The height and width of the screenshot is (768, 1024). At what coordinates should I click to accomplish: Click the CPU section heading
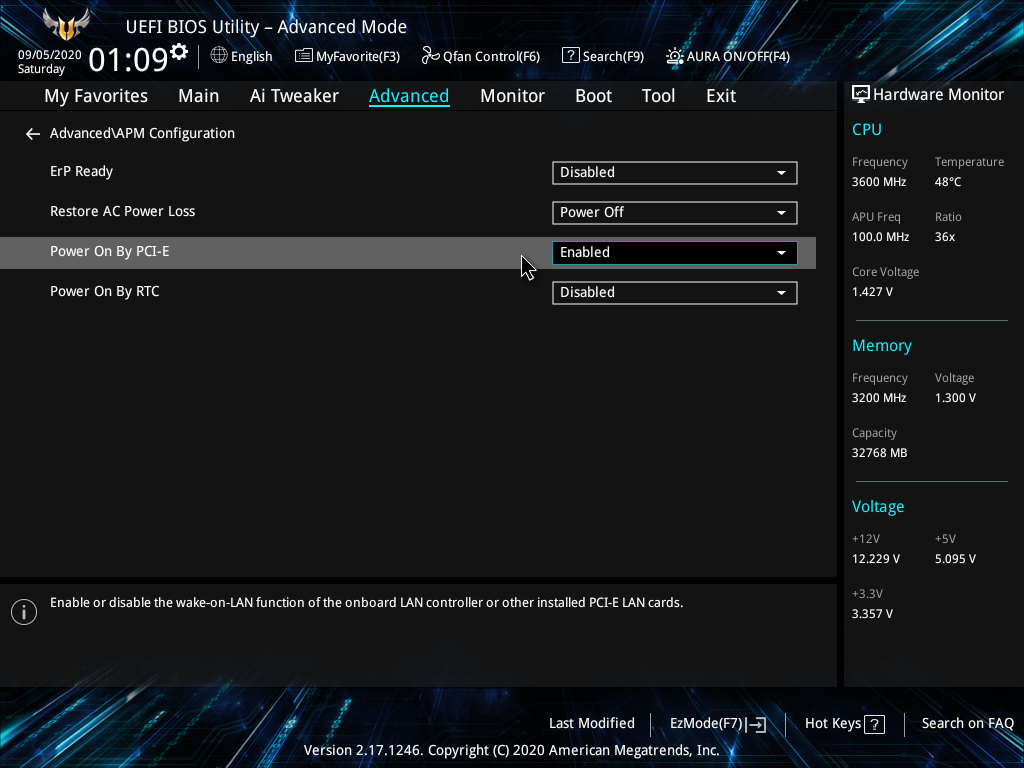[867, 130]
